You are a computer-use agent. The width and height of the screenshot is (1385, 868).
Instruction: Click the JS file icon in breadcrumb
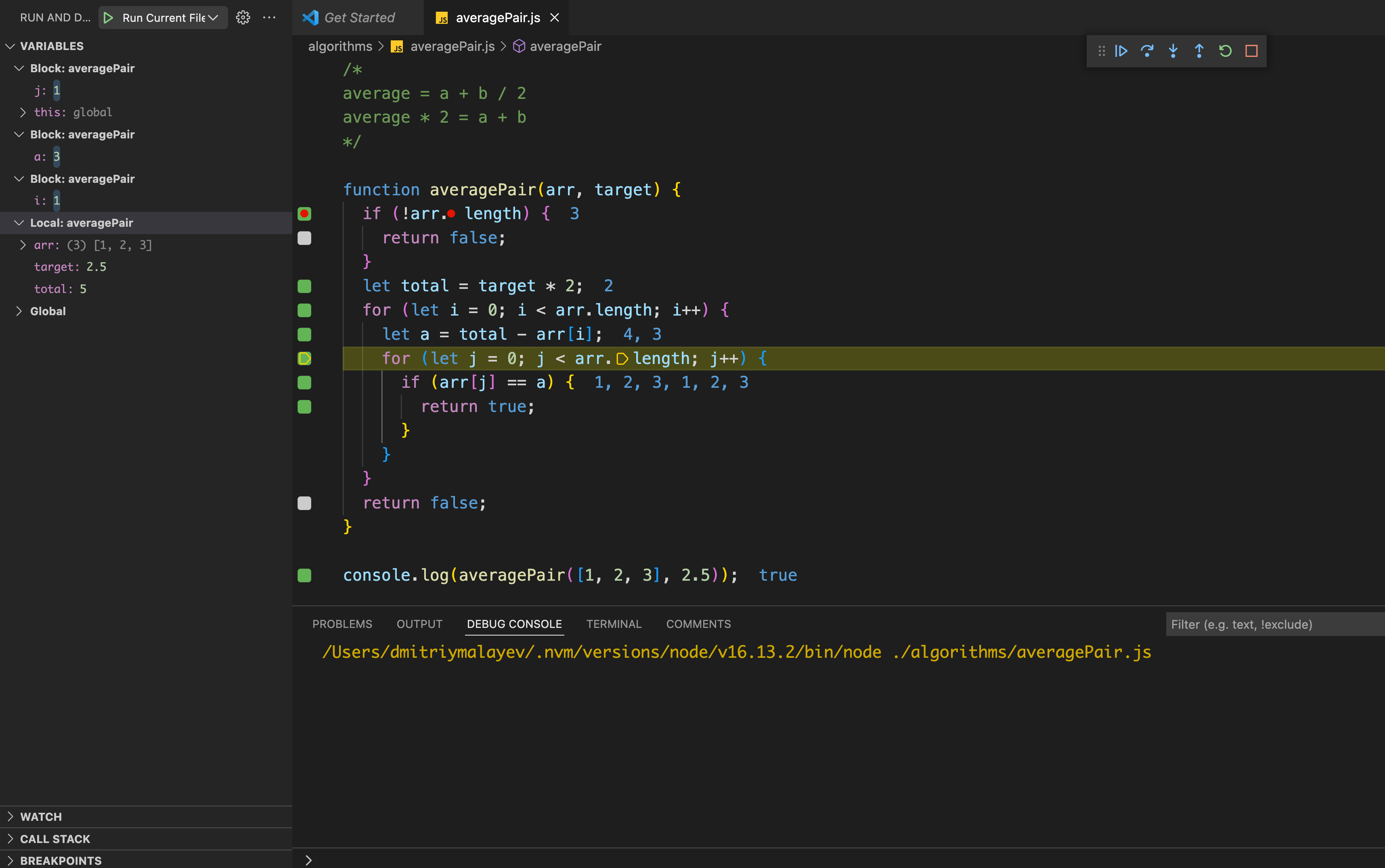(397, 46)
